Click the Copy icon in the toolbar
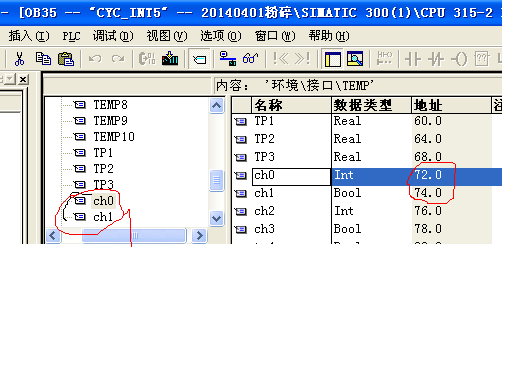Screen dimensions: 512x384 43,59
